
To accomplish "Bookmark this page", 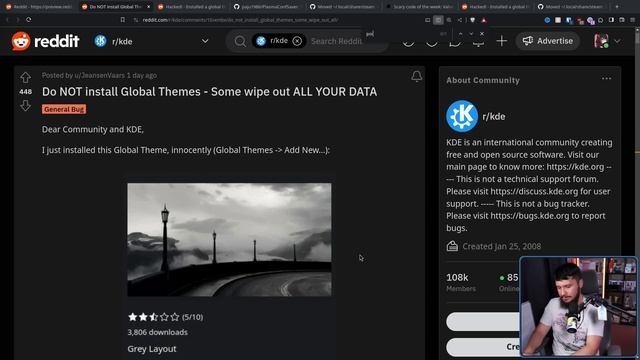I will point(122,20).
